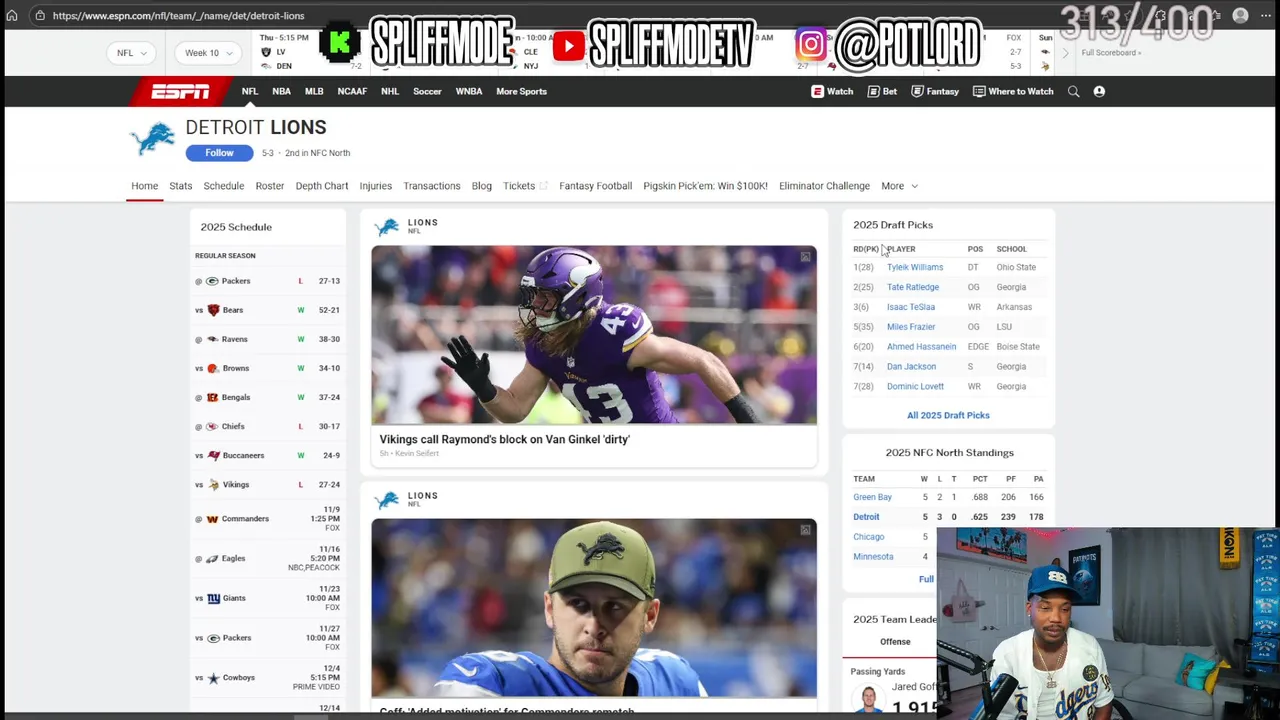Open All 2025 Draft Picks link
Screen dimensions: 1280x720
(x=948, y=415)
